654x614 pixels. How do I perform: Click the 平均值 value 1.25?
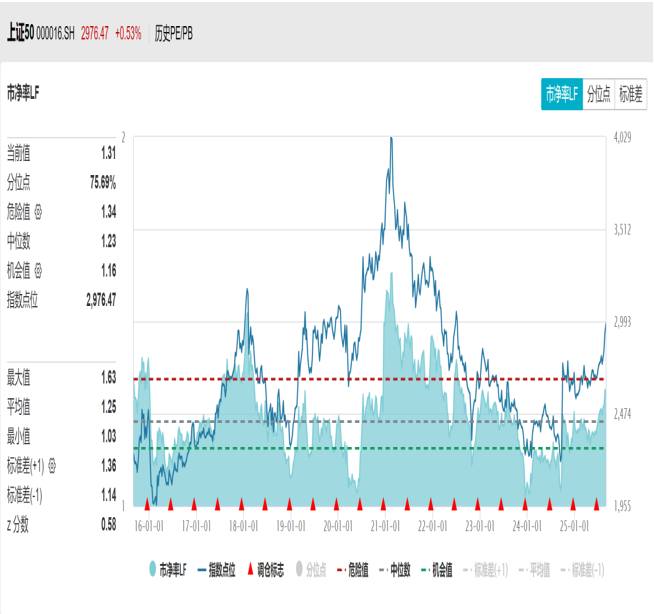pyautogui.click(x=108, y=407)
